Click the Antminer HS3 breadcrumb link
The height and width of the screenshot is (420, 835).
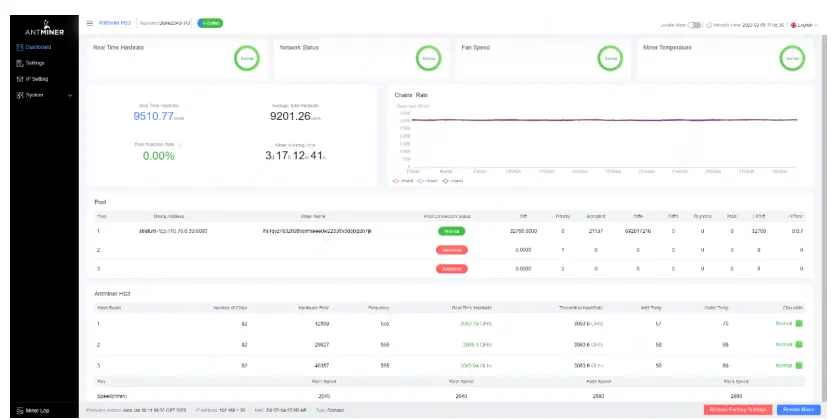point(114,23)
